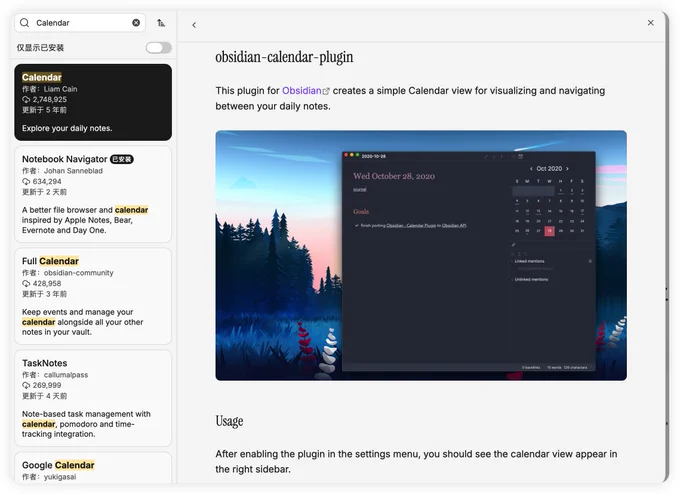Click author name Liam Cain
680x494 pixels.
click(x=60, y=89)
